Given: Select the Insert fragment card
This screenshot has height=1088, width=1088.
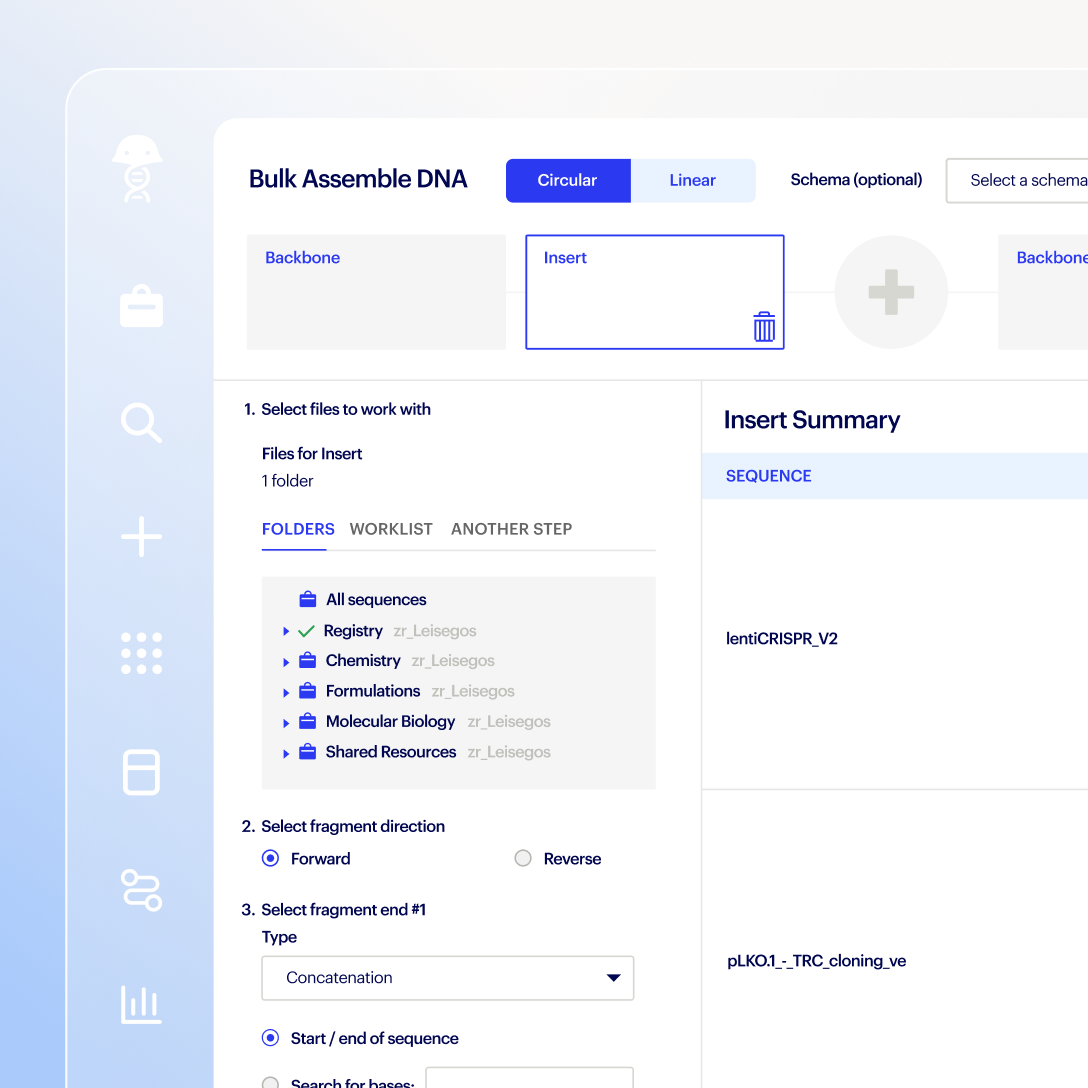Looking at the screenshot, I should pyautogui.click(x=655, y=292).
